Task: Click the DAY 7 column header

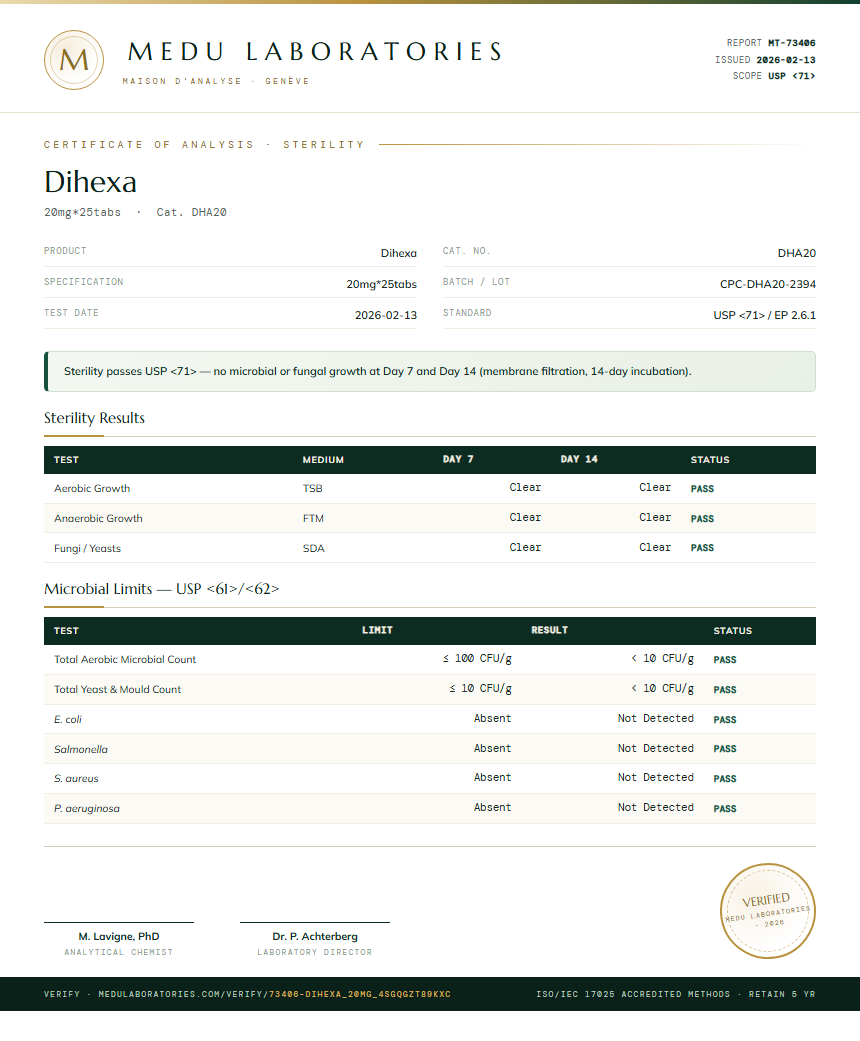Action: [458, 459]
